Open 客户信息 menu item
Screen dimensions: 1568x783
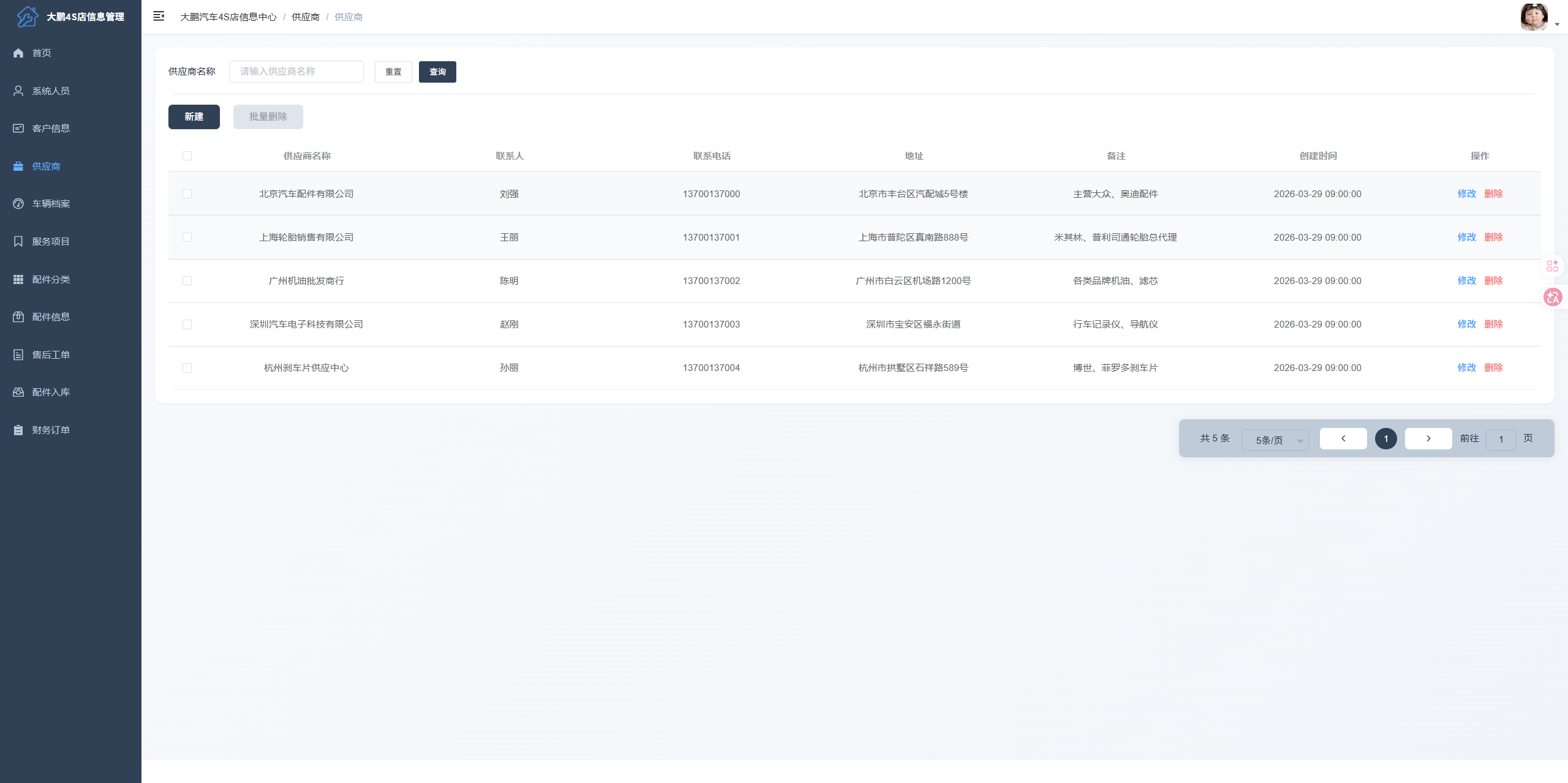(x=70, y=129)
